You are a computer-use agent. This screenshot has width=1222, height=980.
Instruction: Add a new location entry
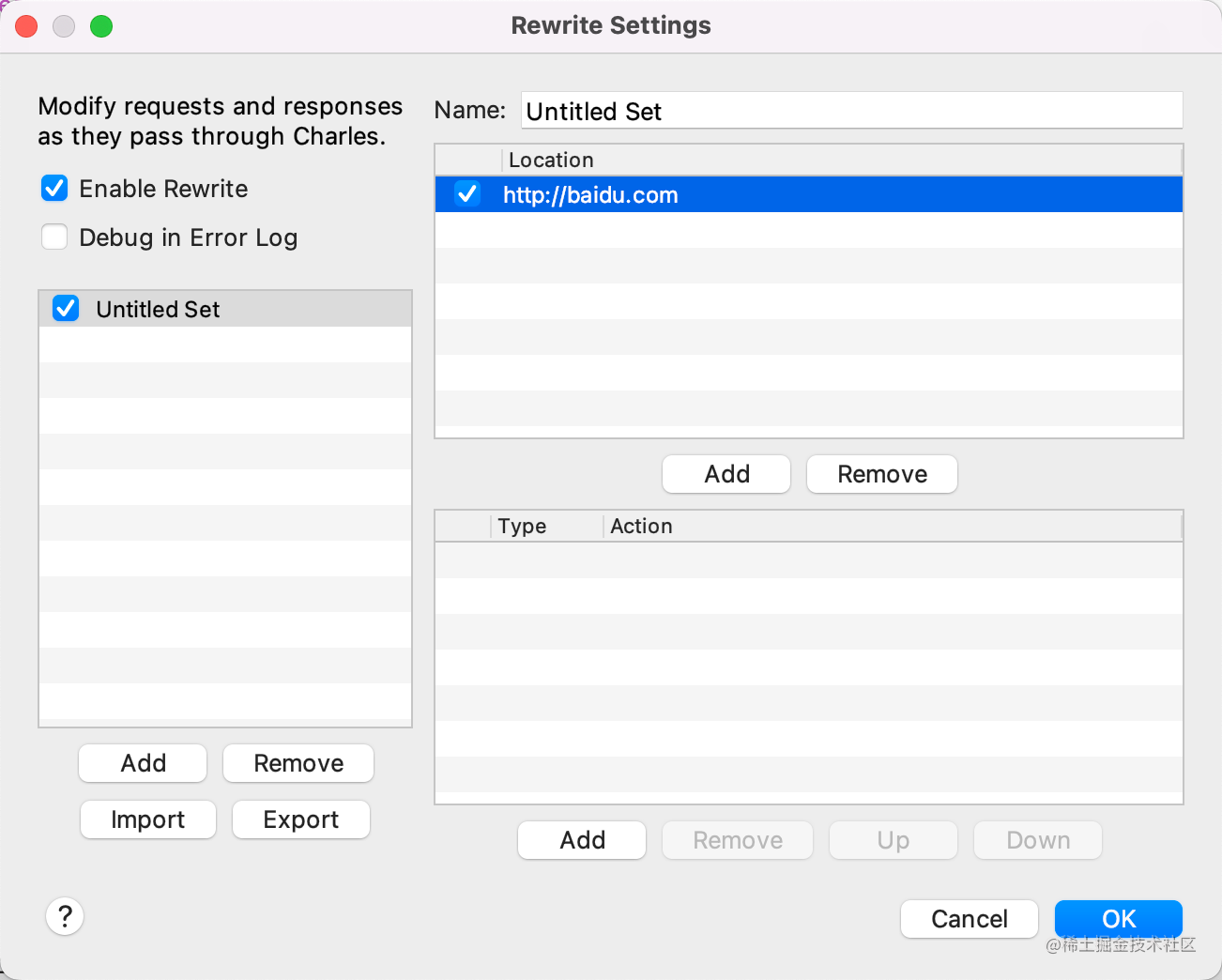tap(726, 474)
